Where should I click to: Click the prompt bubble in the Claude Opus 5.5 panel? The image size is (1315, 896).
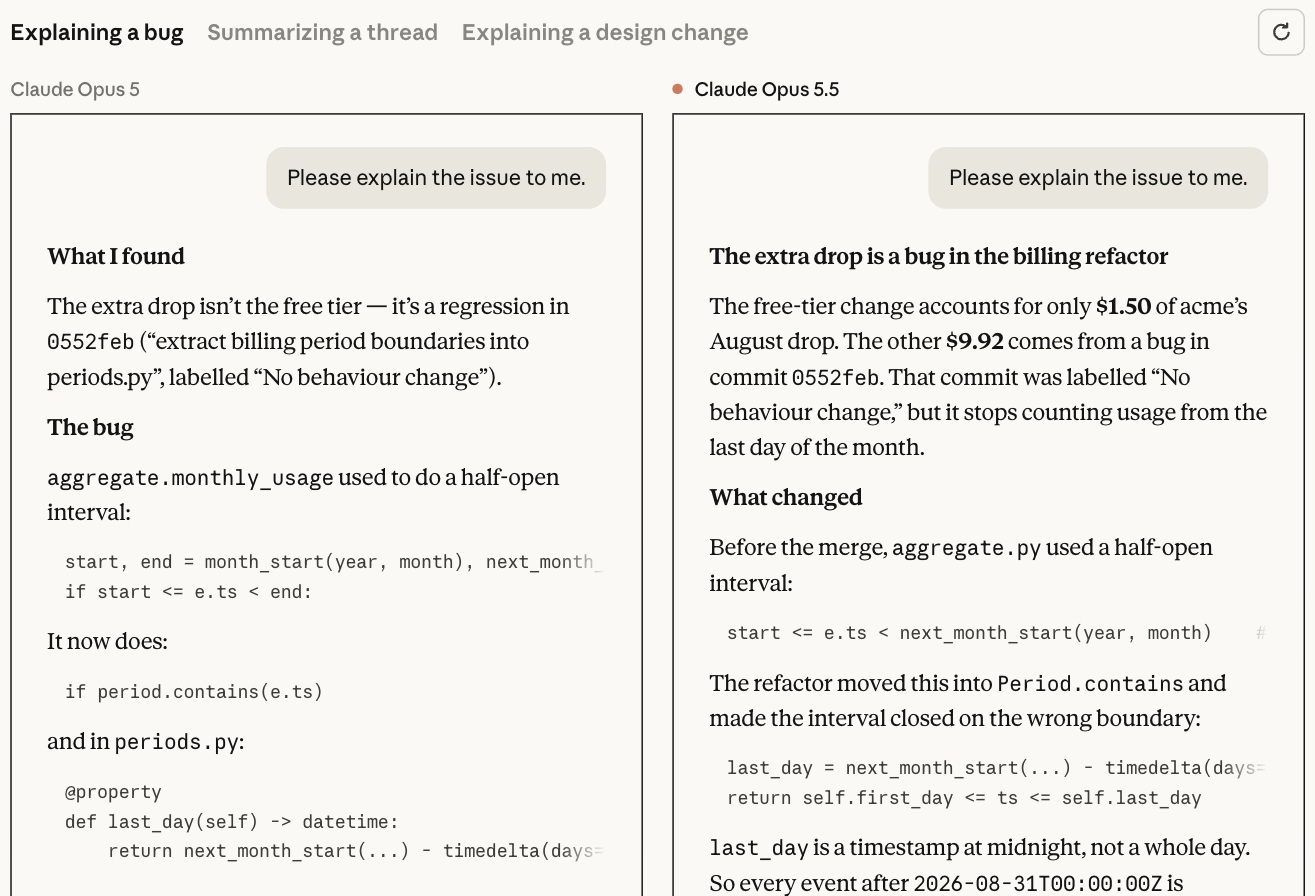(x=1098, y=178)
